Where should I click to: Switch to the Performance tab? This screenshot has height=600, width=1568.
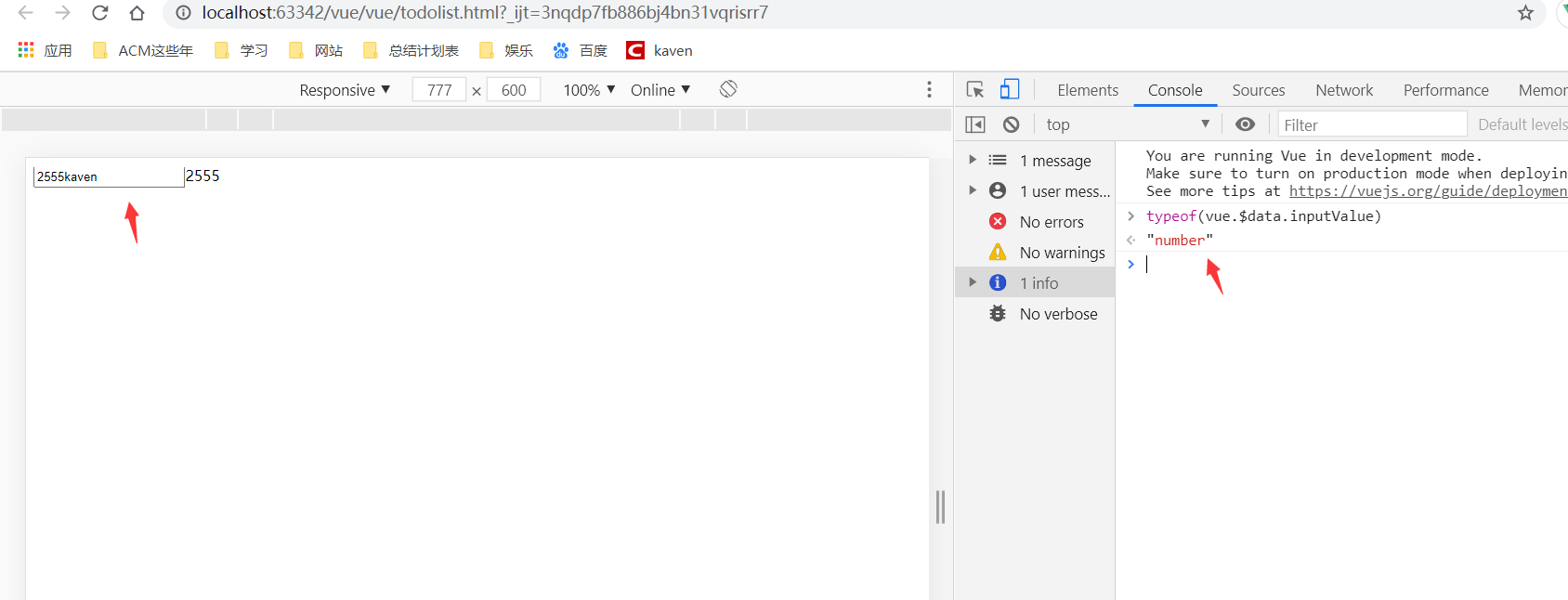[1445, 90]
